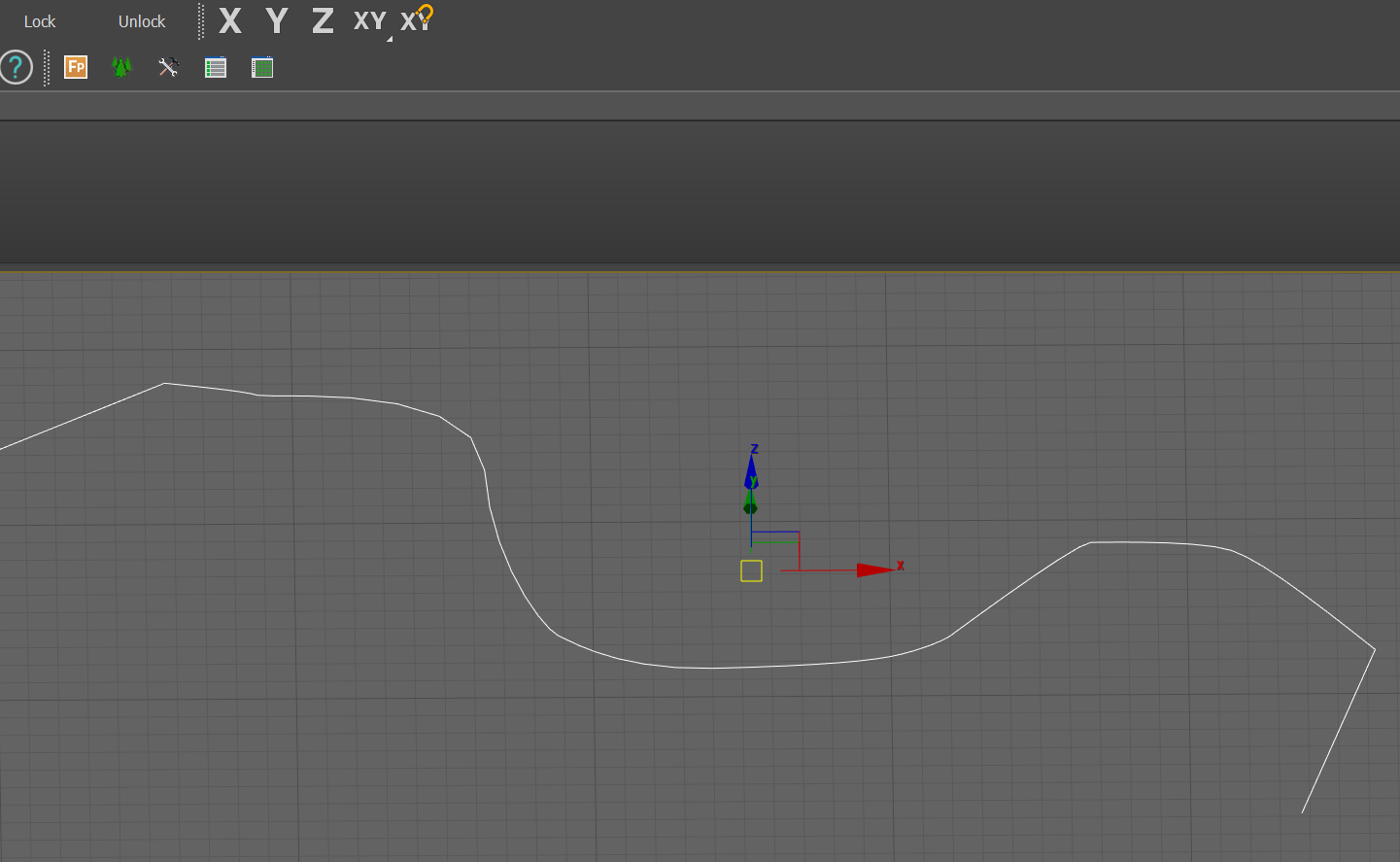This screenshot has width=1400, height=862.
Task: Enable the Restrict to Y axis constraint
Action: pos(276,20)
